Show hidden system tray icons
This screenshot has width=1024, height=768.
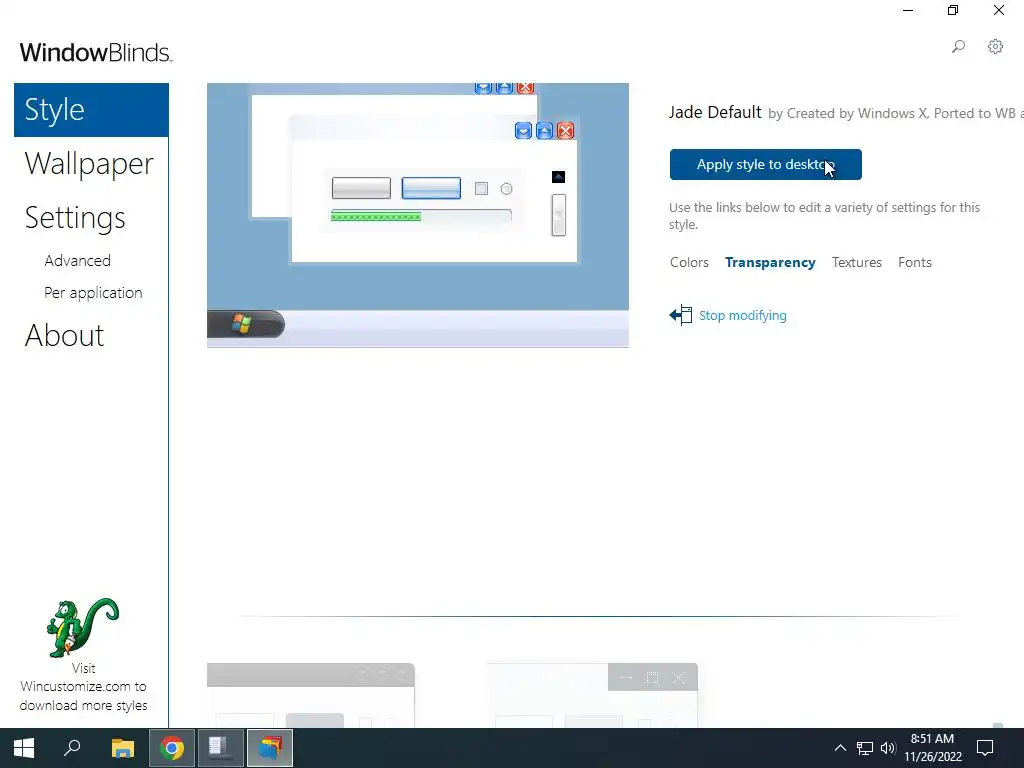coord(840,748)
